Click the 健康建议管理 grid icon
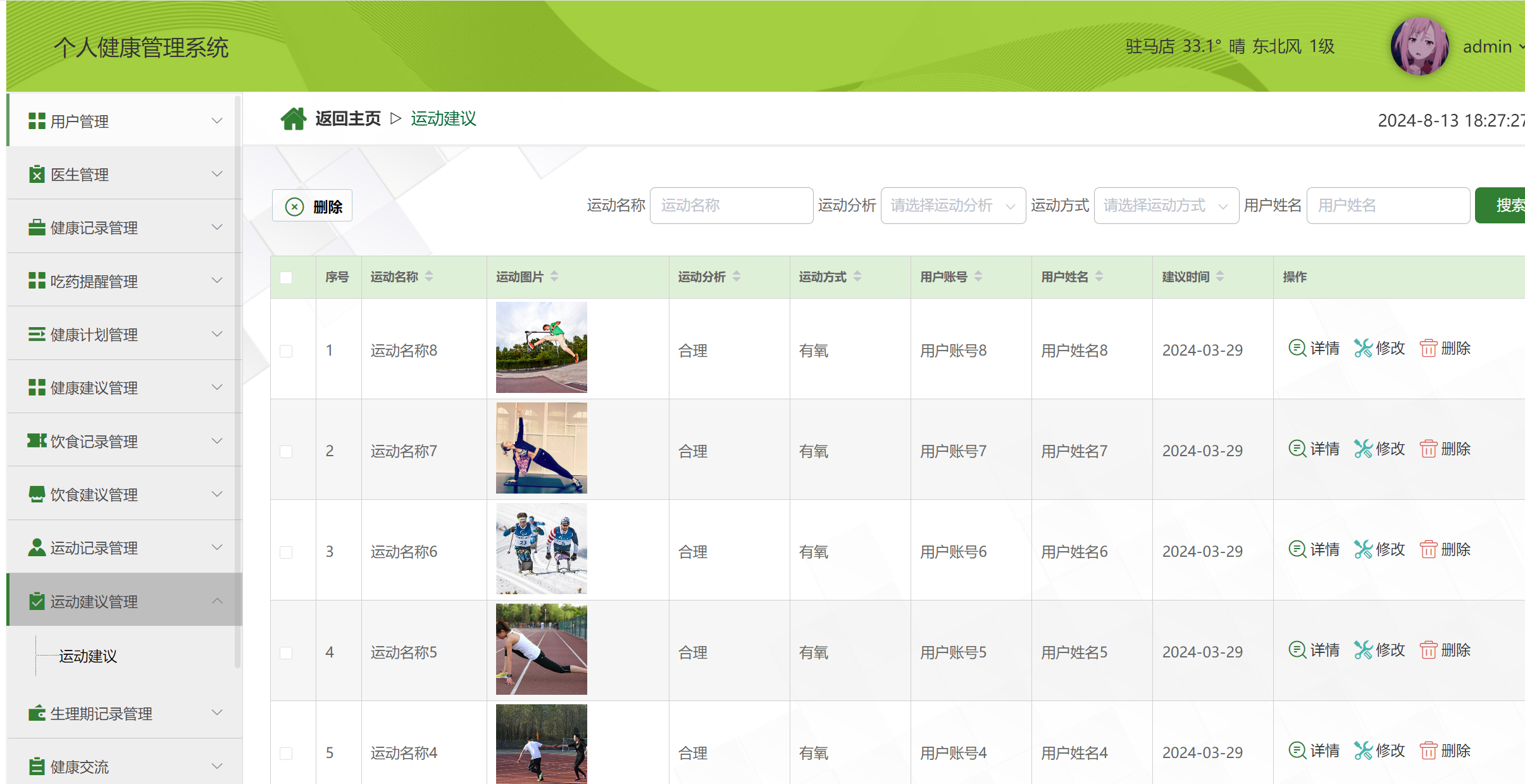The height and width of the screenshot is (784, 1525). pyautogui.click(x=37, y=387)
